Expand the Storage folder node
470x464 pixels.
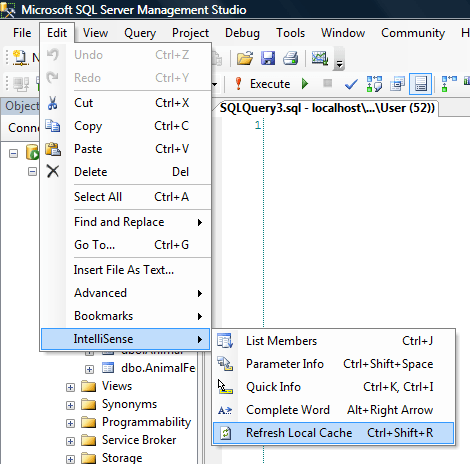tap(70, 459)
